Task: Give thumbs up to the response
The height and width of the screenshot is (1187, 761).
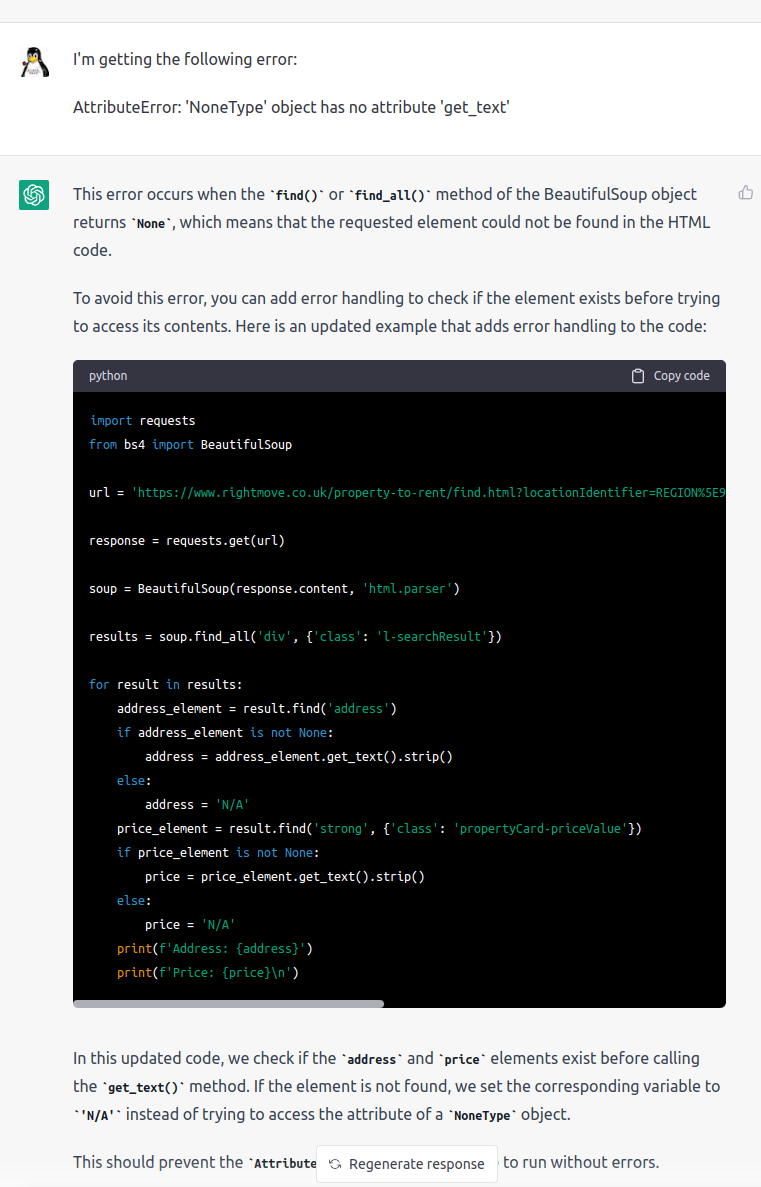Action: point(746,192)
